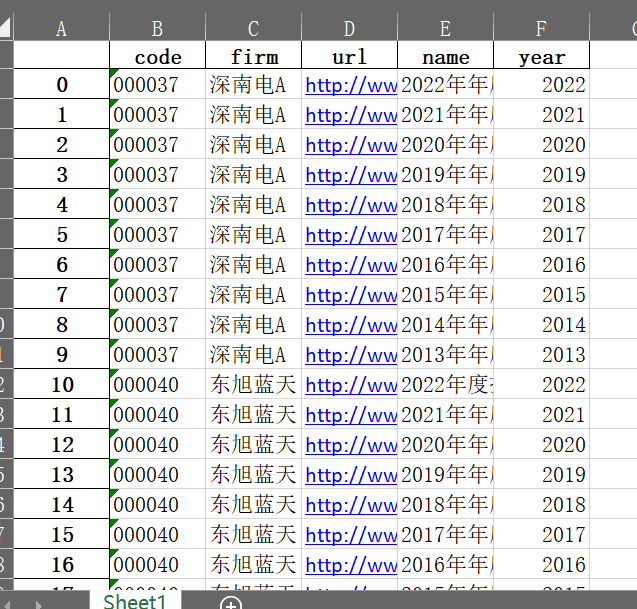Select column B header
637x609 pixels.
tap(157, 28)
